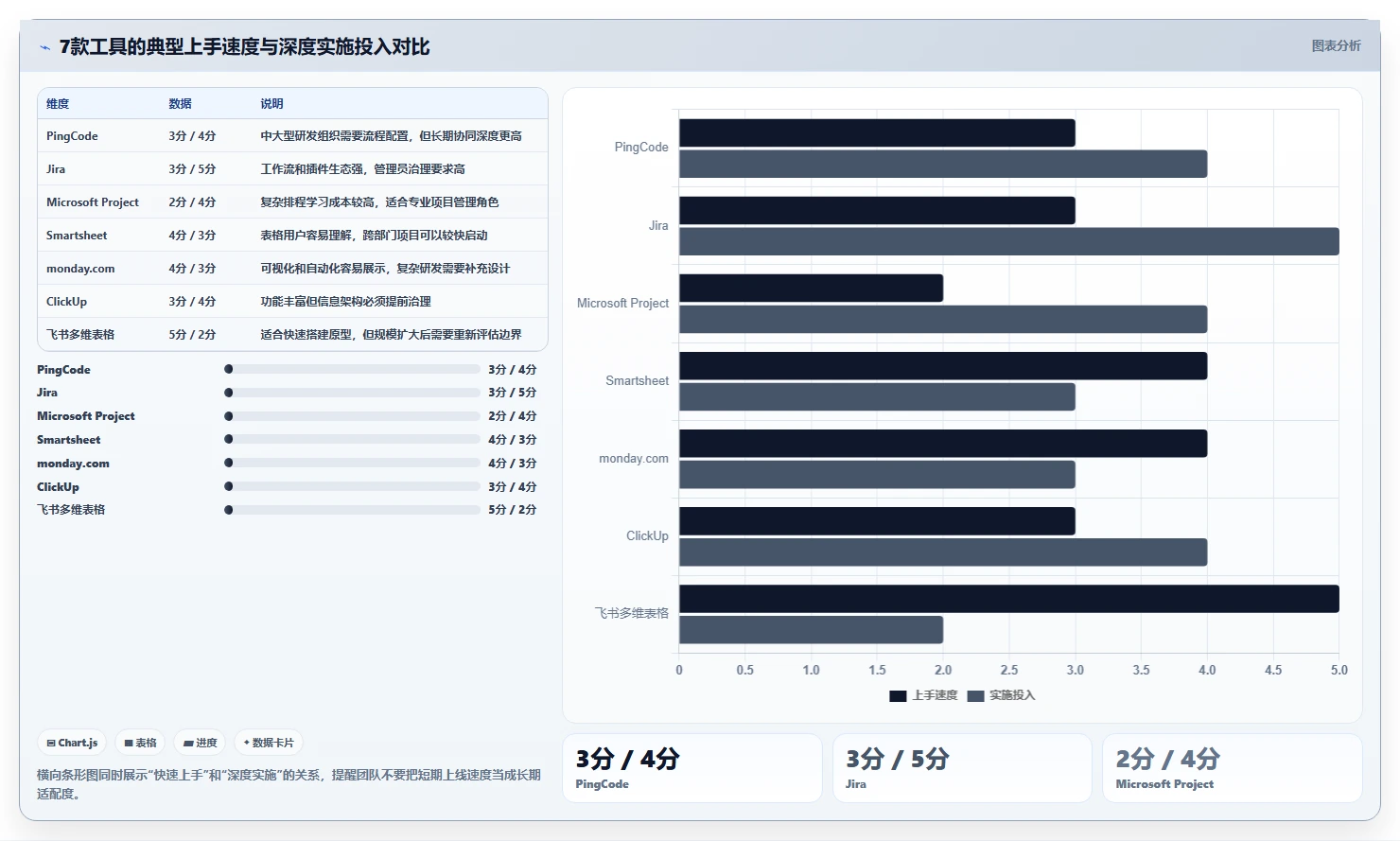This screenshot has width=1400, height=841.
Task: Open the Jira 3分 / 5分 data card
Action: (962, 768)
